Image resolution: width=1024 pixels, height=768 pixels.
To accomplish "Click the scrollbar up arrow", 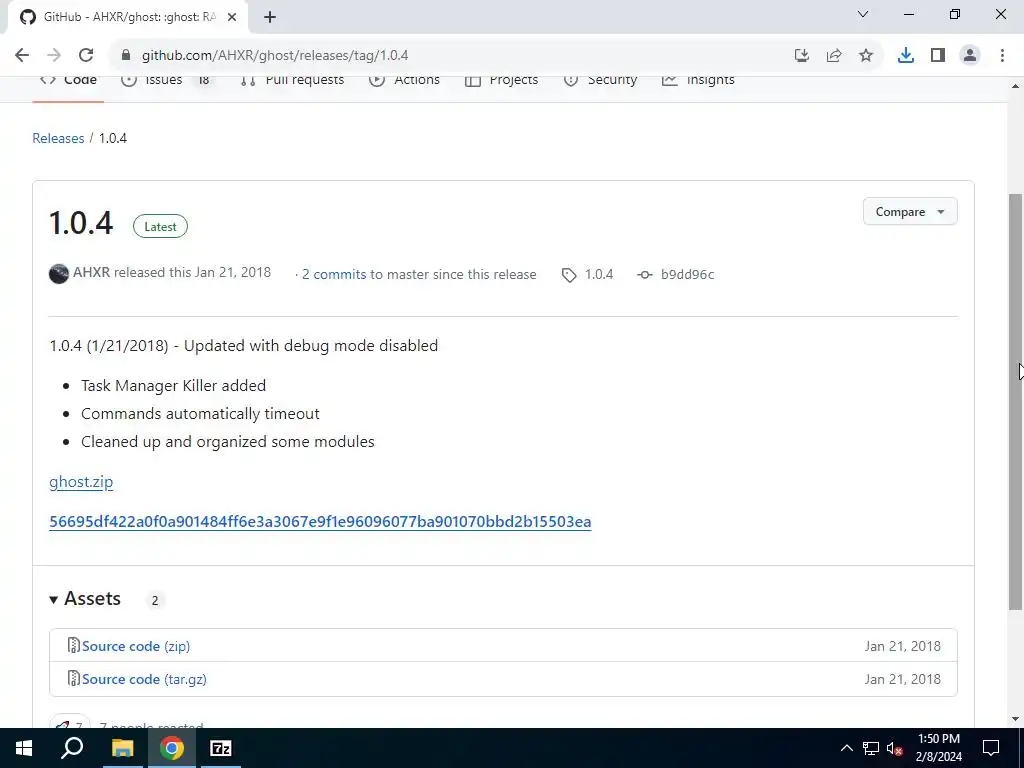I will (1015, 86).
